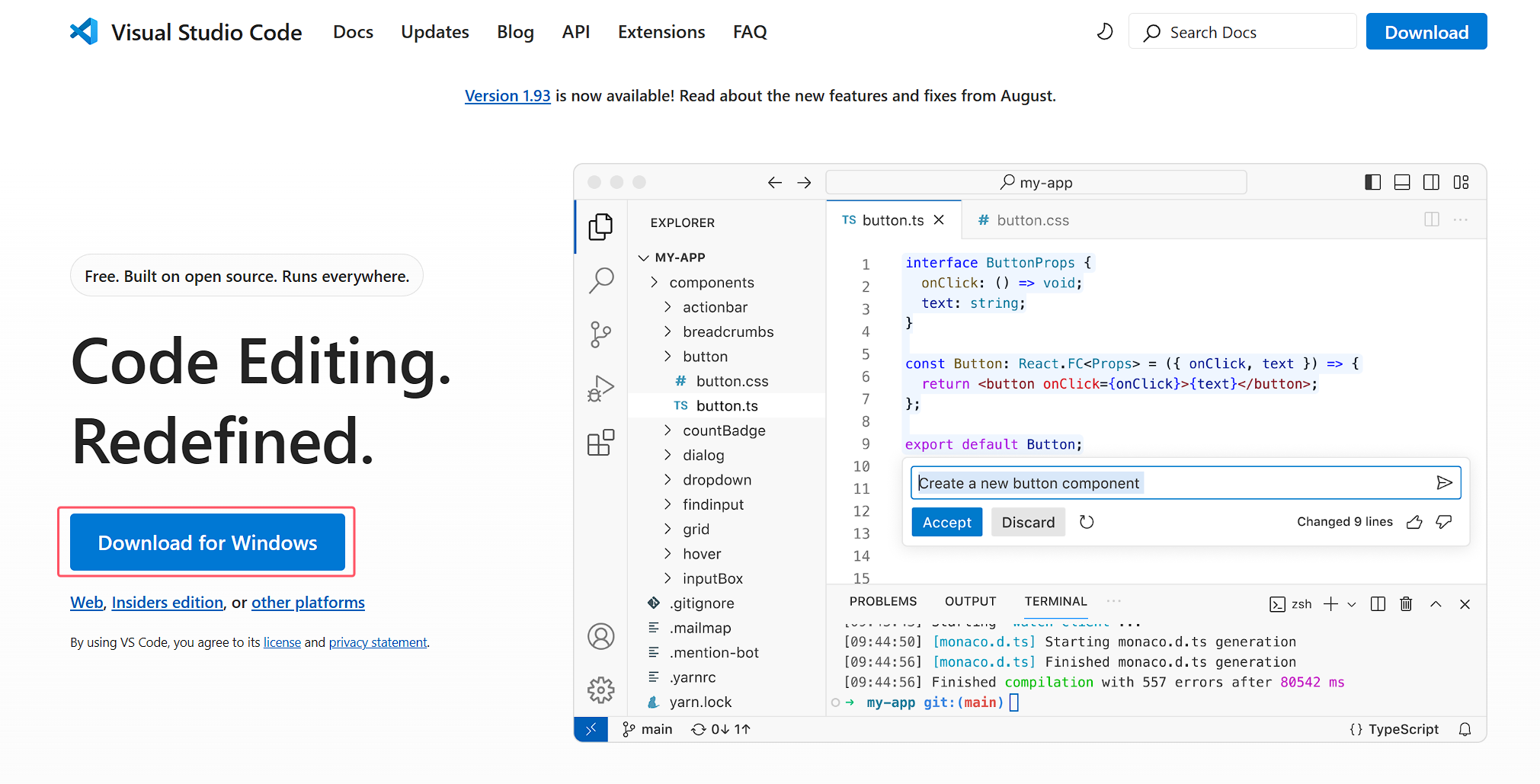1540x784 pixels.
Task: Discard the suggested code changes
Action: tap(1028, 522)
